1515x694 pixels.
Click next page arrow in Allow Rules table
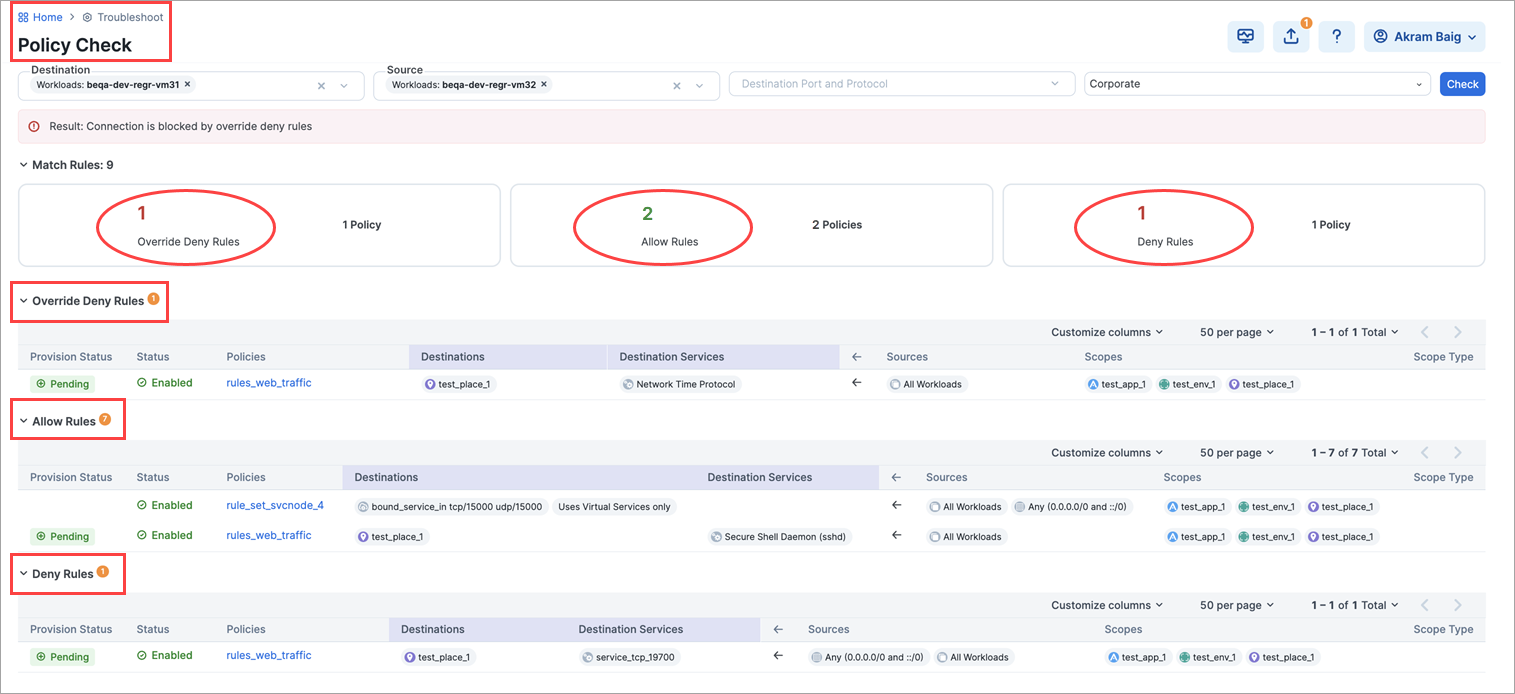click(x=1458, y=453)
